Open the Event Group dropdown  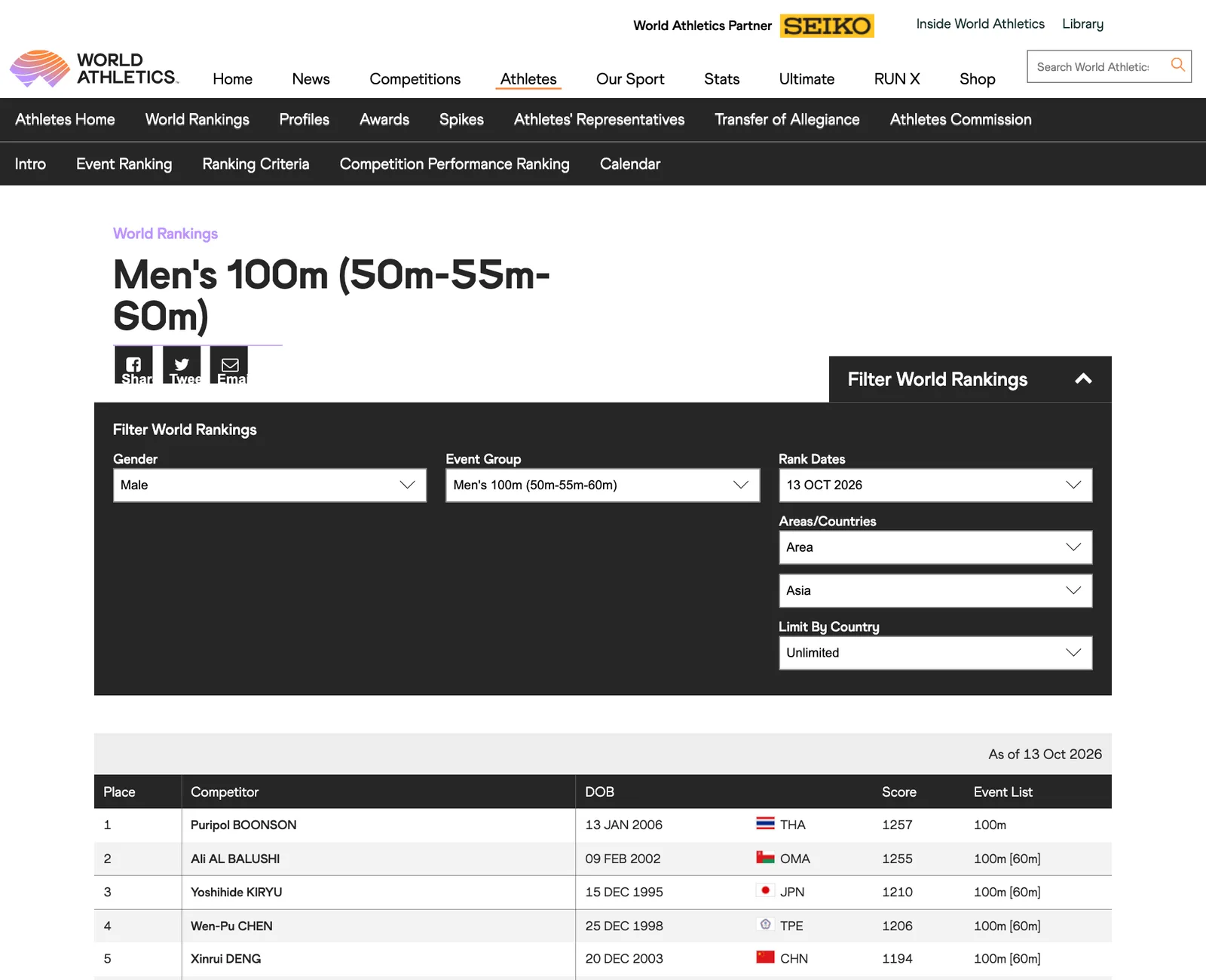[x=602, y=485]
